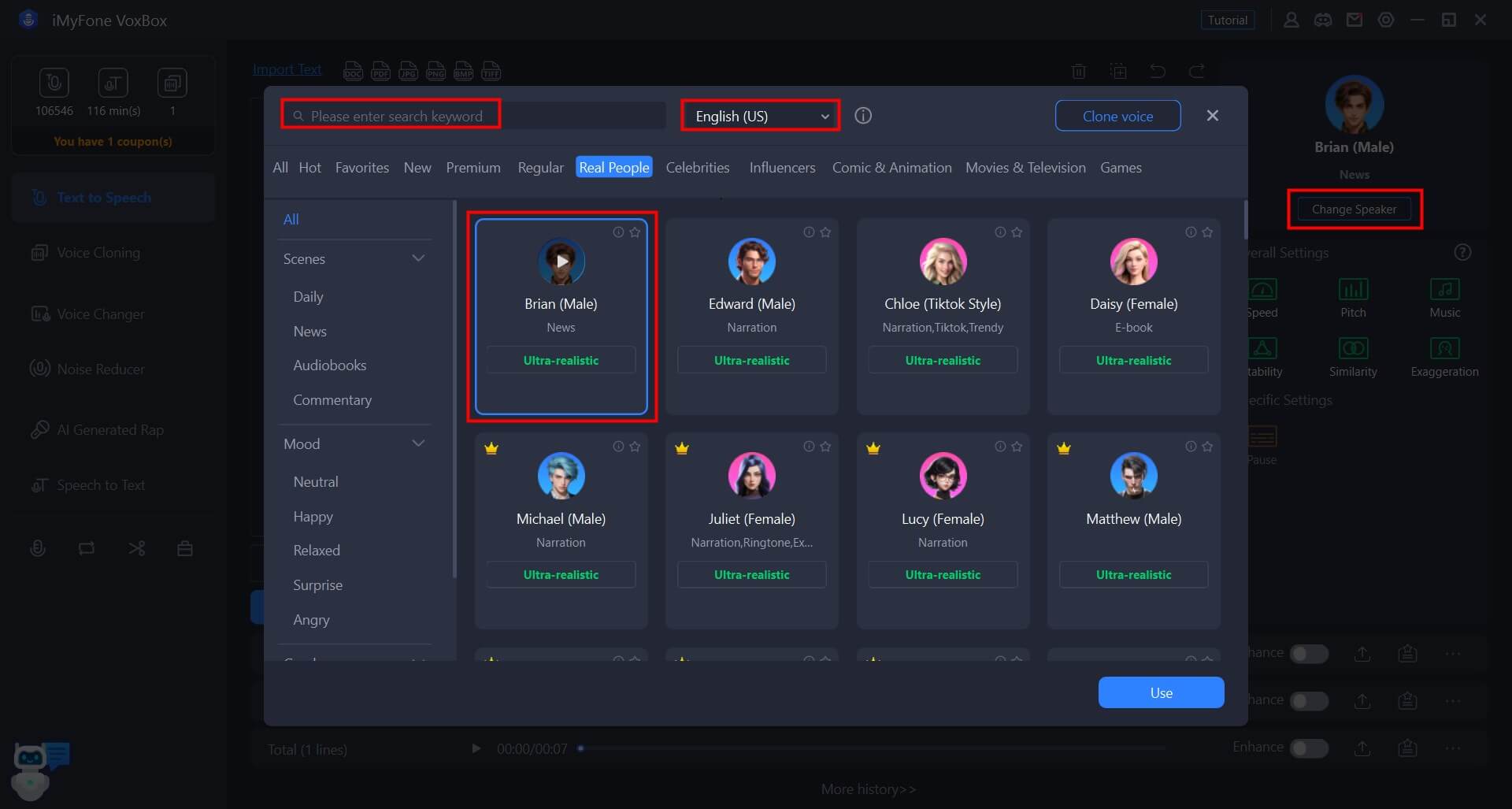Switch to the Influencers tab
Viewport: 1512px width, 809px height.
[782, 167]
